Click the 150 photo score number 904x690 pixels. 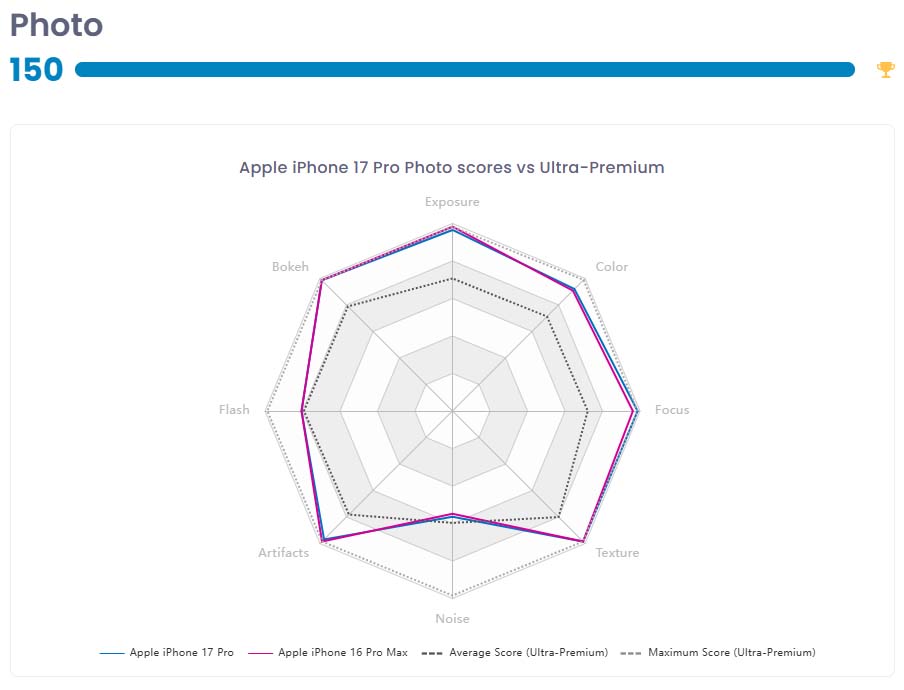click(x=36, y=69)
